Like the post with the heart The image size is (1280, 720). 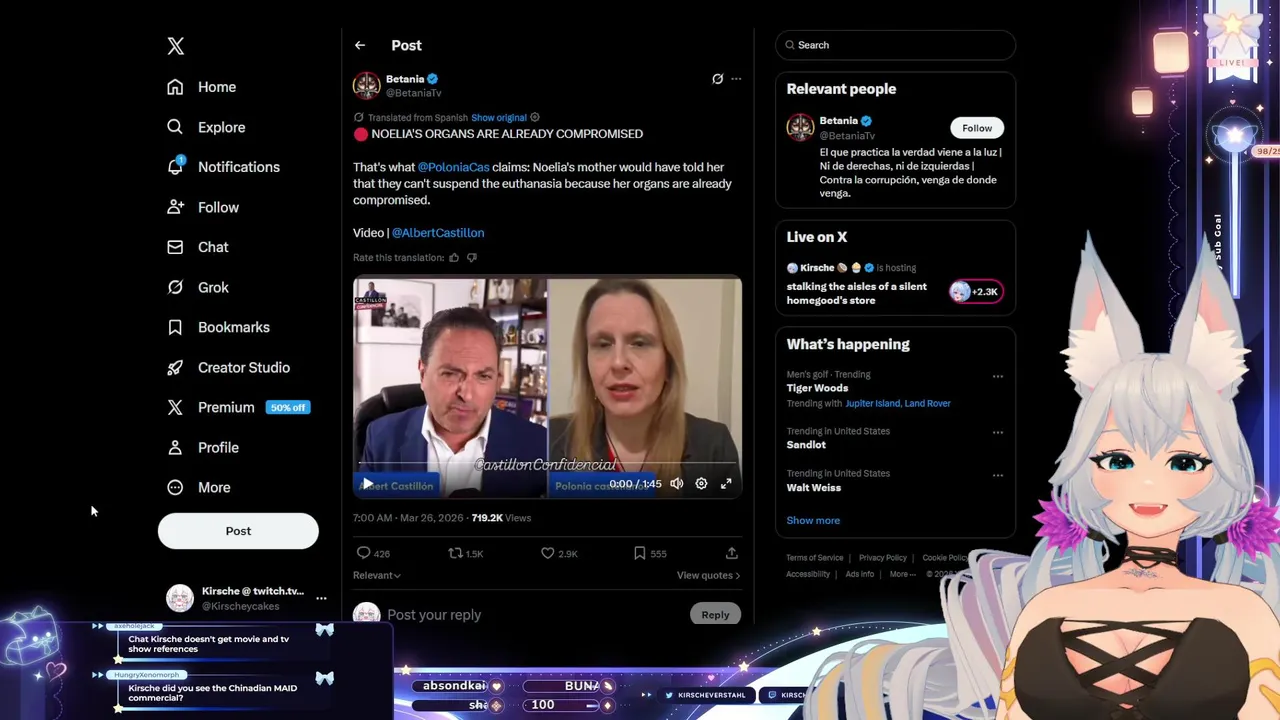click(x=547, y=553)
